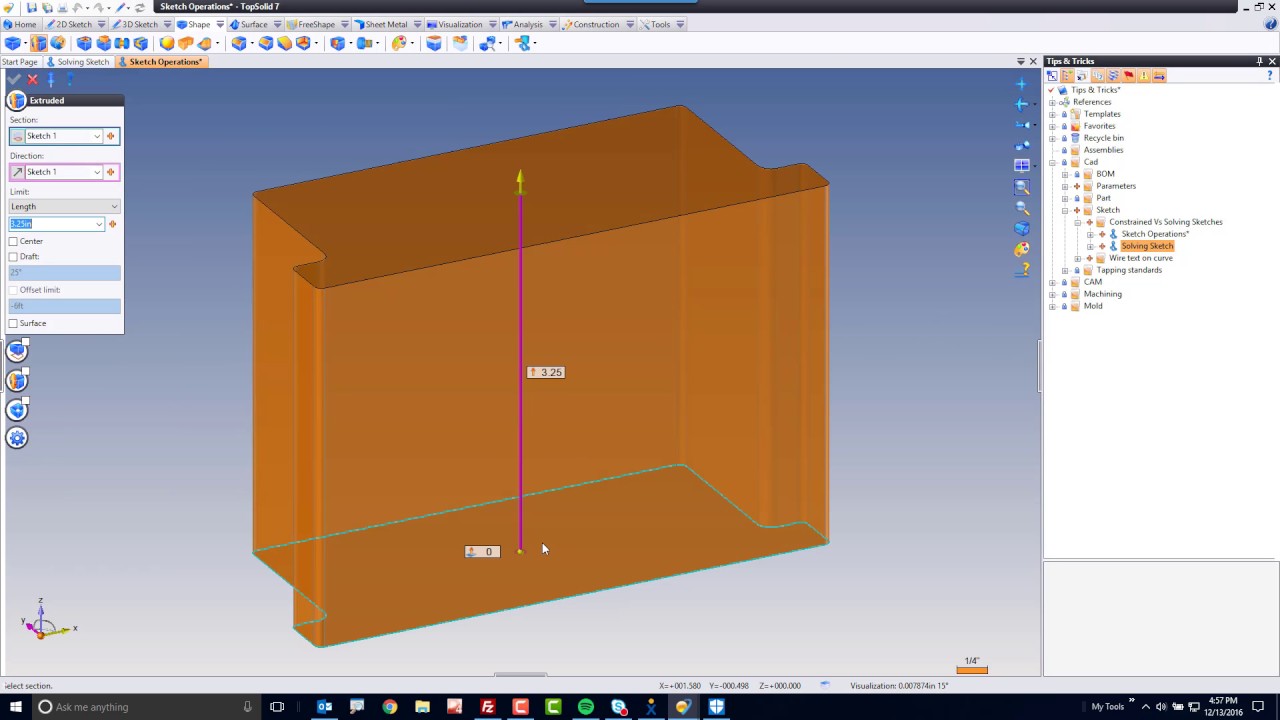Open the Home ribbon tab
This screenshot has width=1280, height=720.
(x=19, y=24)
